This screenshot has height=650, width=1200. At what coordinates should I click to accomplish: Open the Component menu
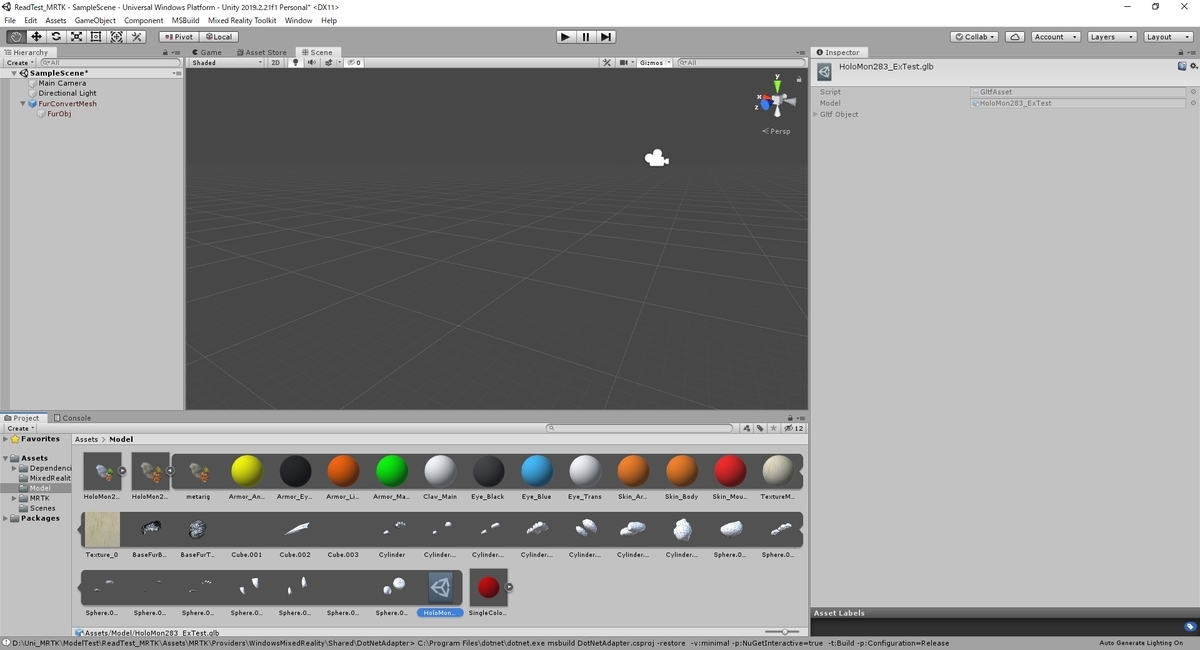[143, 20]
